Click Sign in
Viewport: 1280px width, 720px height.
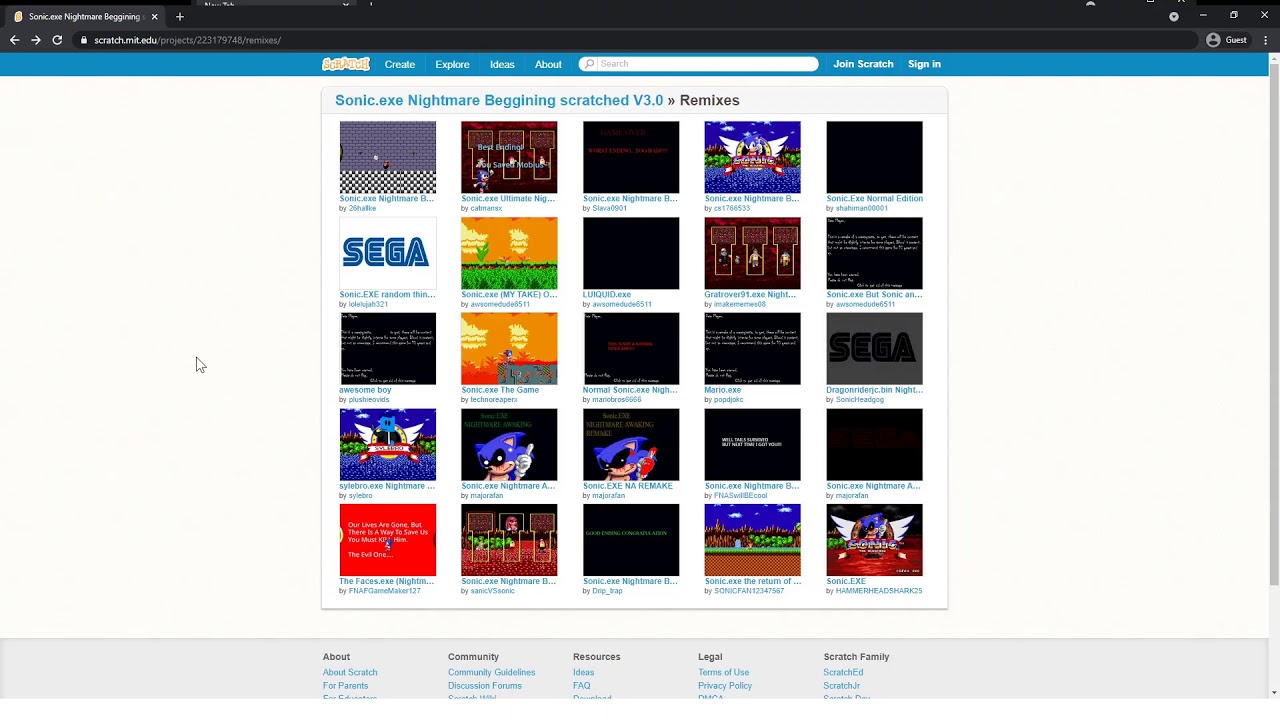(x=924, y=64)
